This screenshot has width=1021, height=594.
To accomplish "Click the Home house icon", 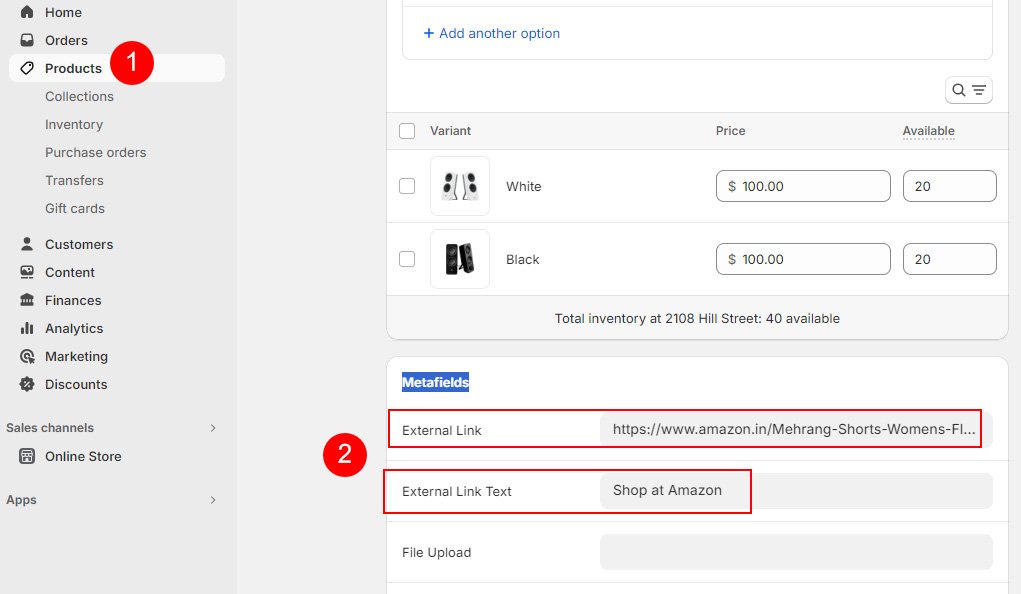I will tap(27, 12).
